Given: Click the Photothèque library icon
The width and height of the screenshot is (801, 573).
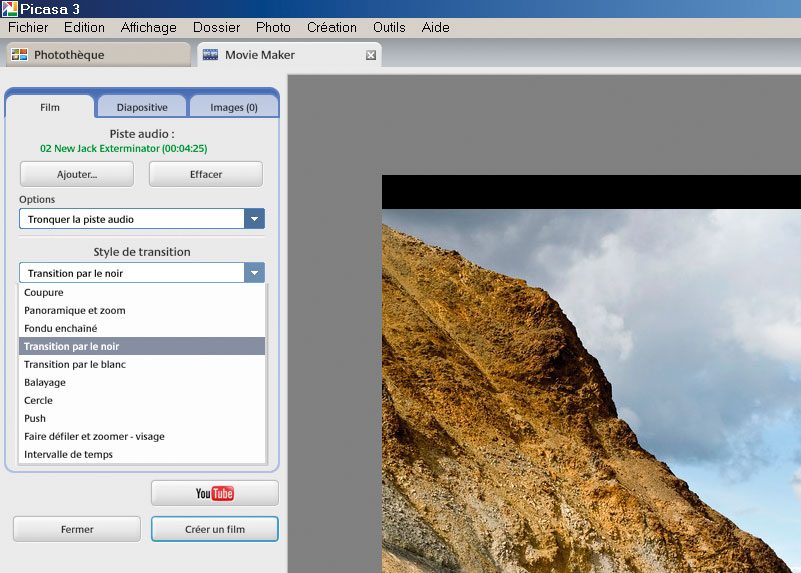Looking at the screenshot, I should 19,55.
